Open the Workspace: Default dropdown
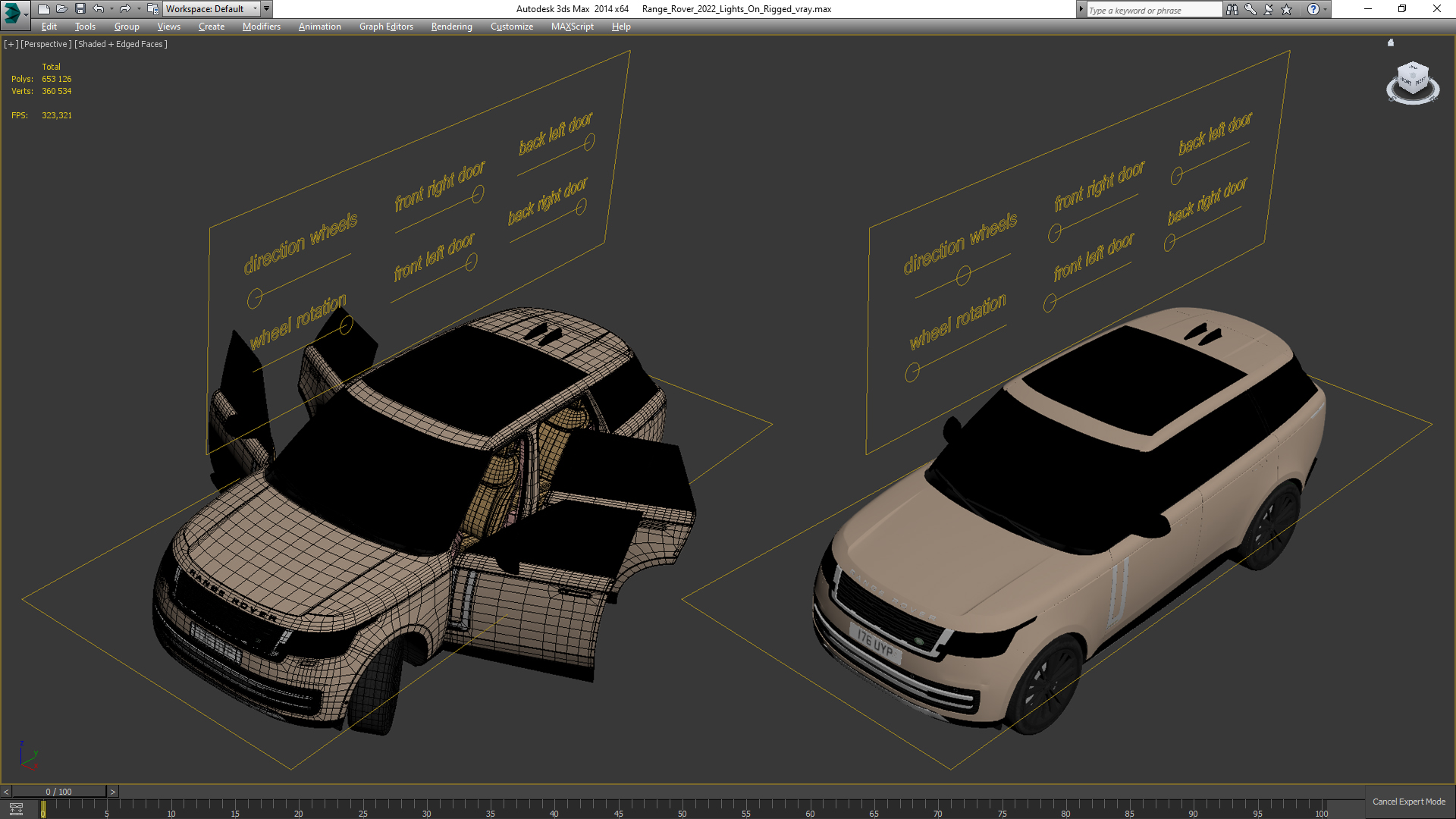 [x=211, y=9]
